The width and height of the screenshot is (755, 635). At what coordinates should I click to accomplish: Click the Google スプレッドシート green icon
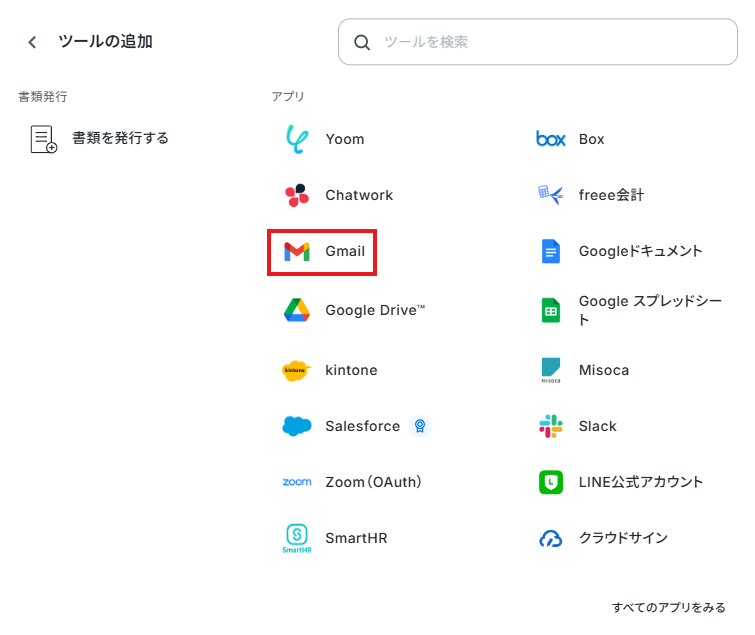coord(551,310)
